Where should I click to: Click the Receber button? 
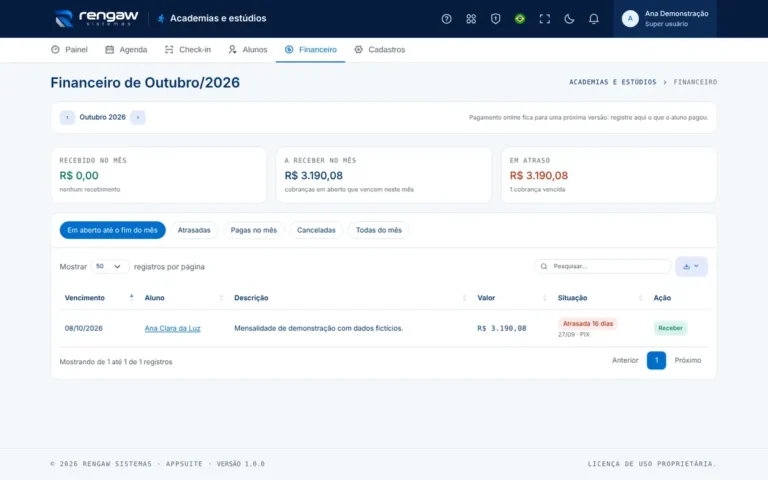671,328
